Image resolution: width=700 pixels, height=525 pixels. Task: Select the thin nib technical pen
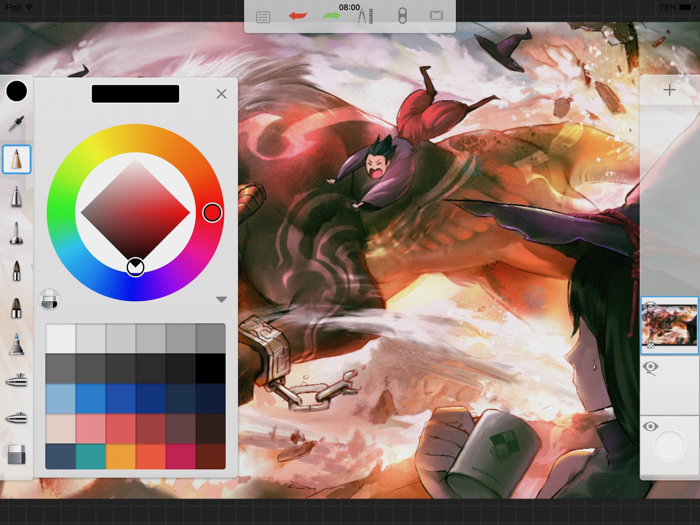point(16,233)
